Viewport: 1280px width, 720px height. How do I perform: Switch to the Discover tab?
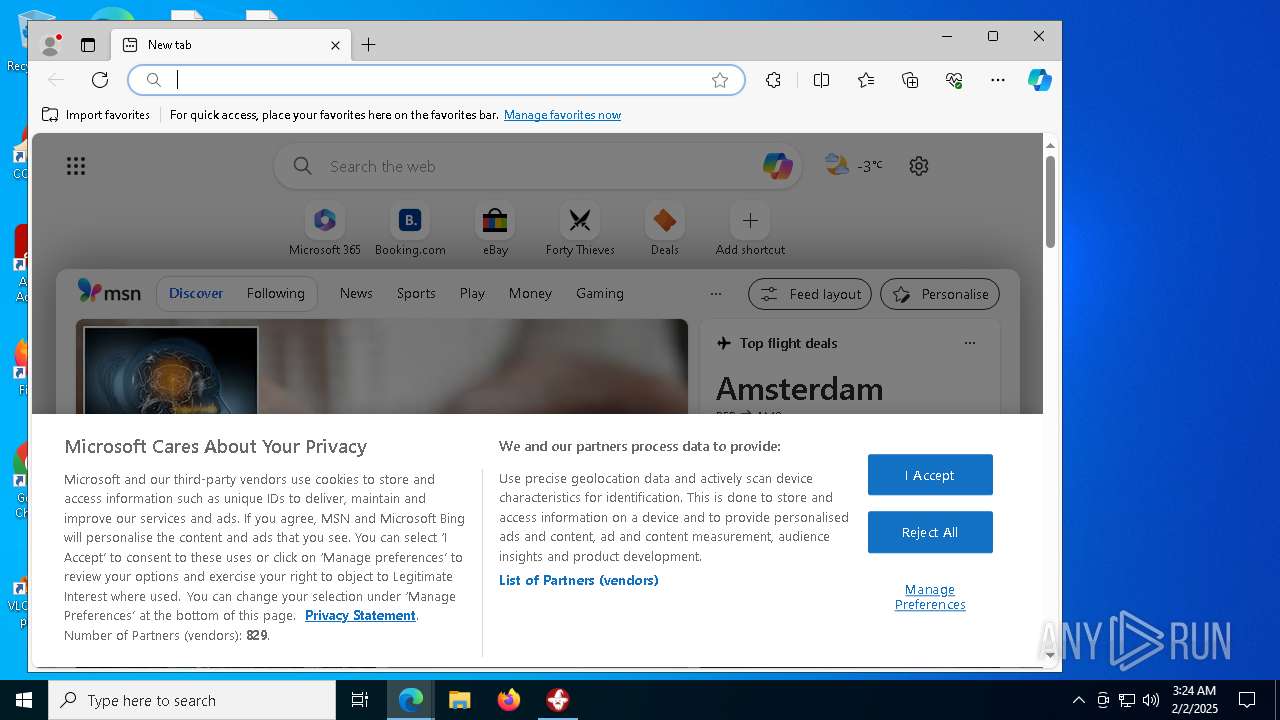click(196, 293)
